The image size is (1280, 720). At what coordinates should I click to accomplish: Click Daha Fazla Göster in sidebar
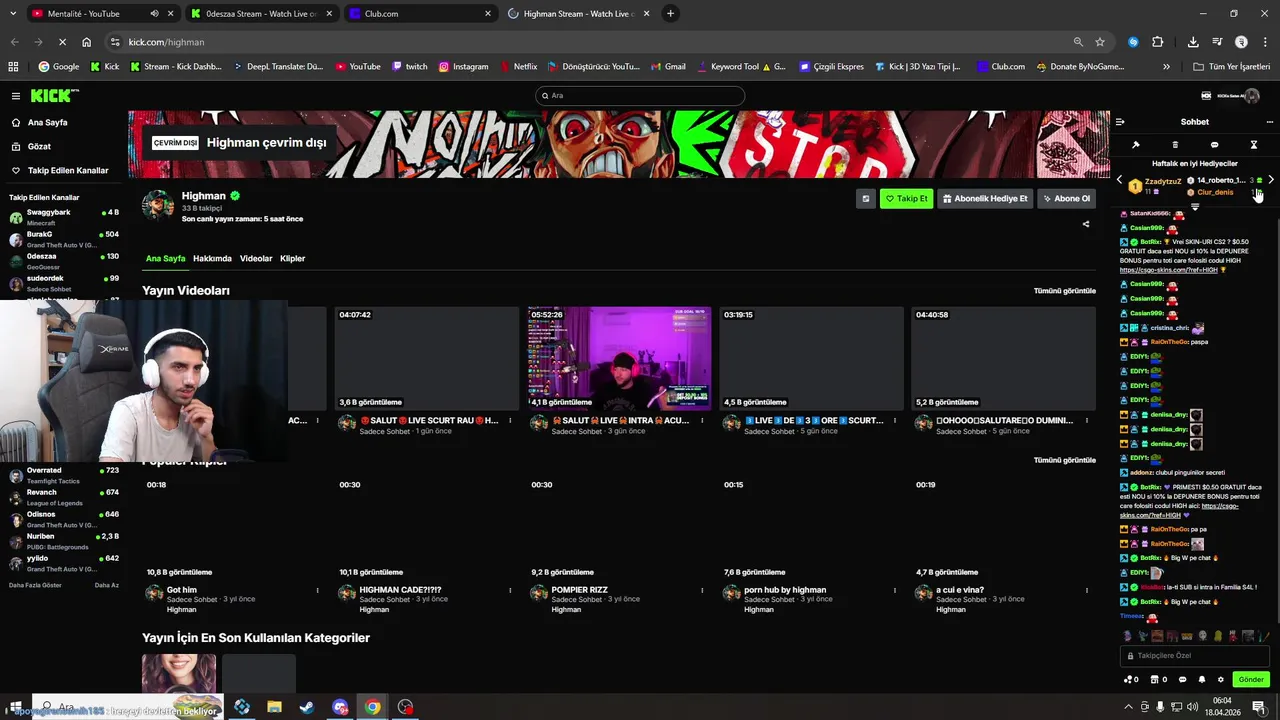(35, 585)
